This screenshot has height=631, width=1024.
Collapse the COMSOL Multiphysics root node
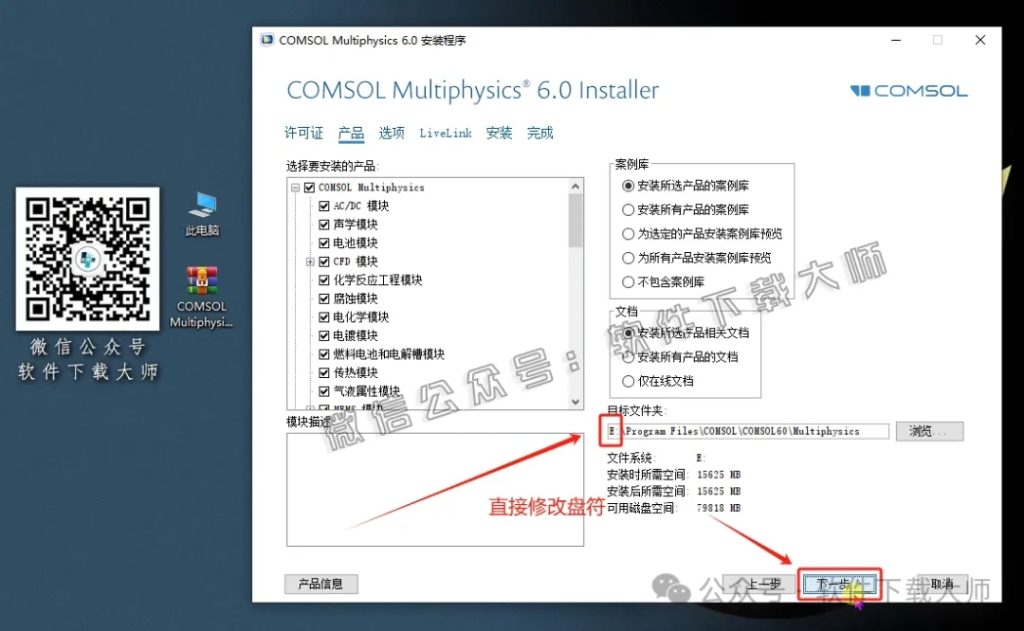coord(294,186)
